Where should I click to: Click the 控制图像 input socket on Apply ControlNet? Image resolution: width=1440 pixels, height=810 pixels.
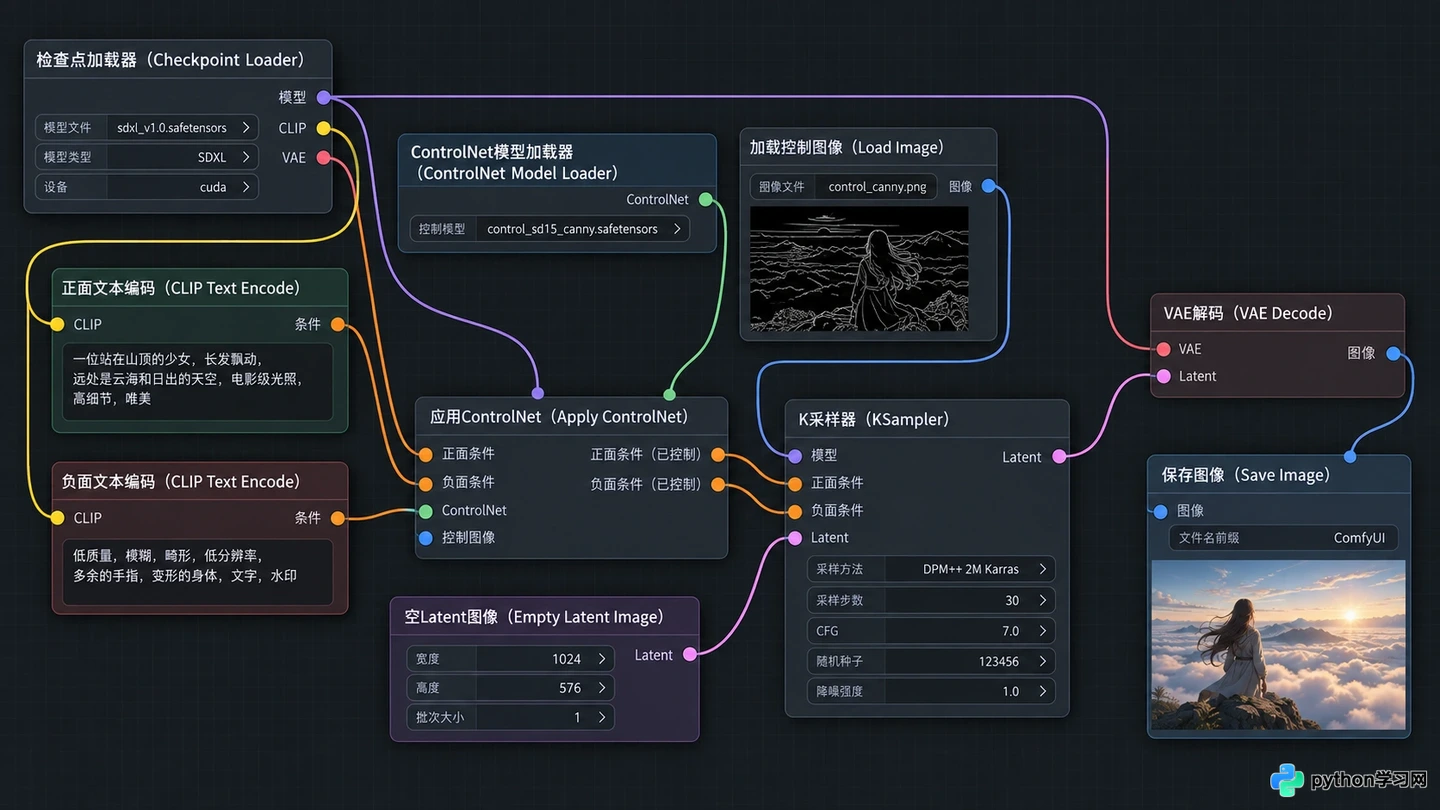point(426,538)
